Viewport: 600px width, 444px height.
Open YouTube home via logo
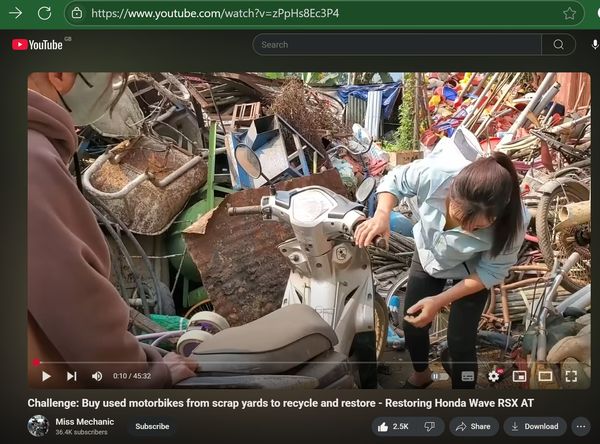click(x=37, y=45)
